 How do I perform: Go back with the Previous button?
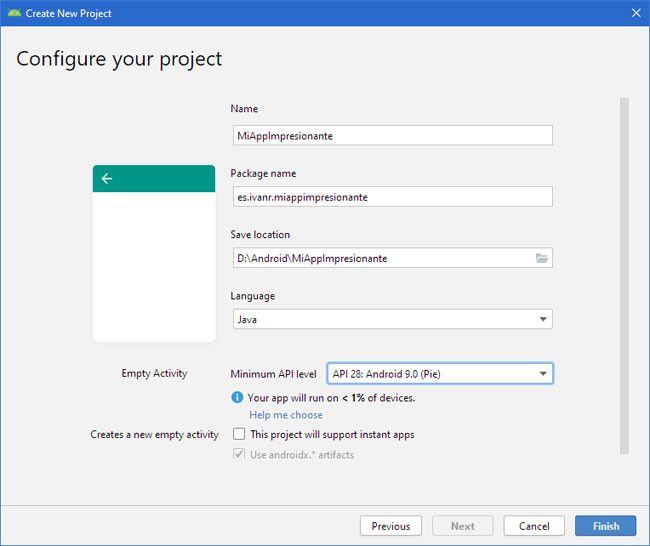[x=391, y=526]
